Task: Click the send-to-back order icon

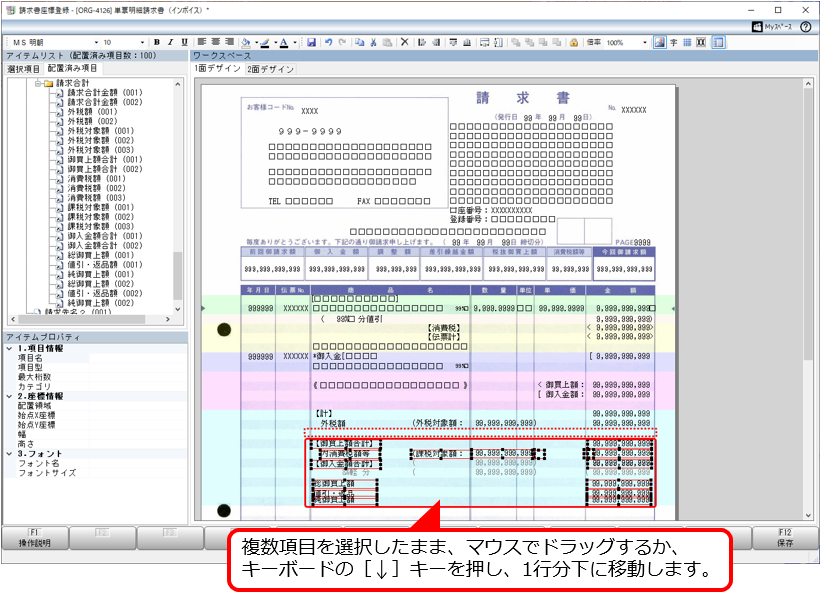Action: tap(529, 42)
